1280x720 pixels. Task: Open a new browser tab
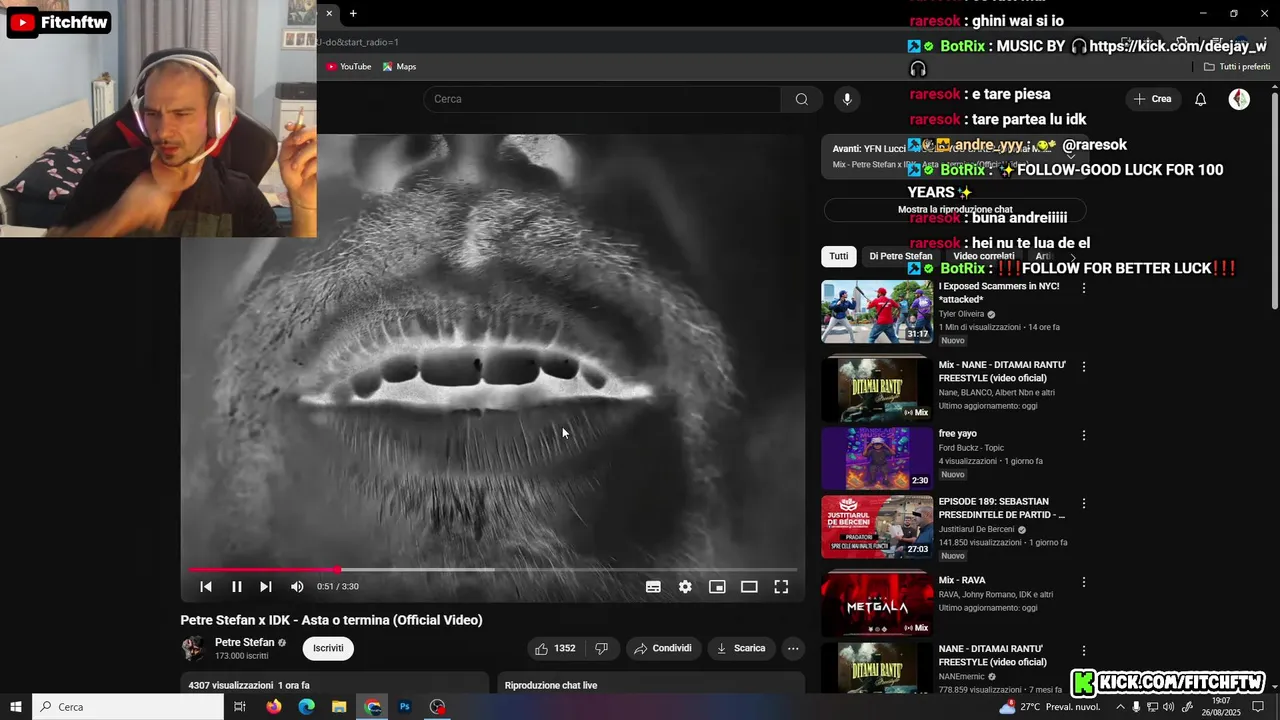[x=353, y=13]
